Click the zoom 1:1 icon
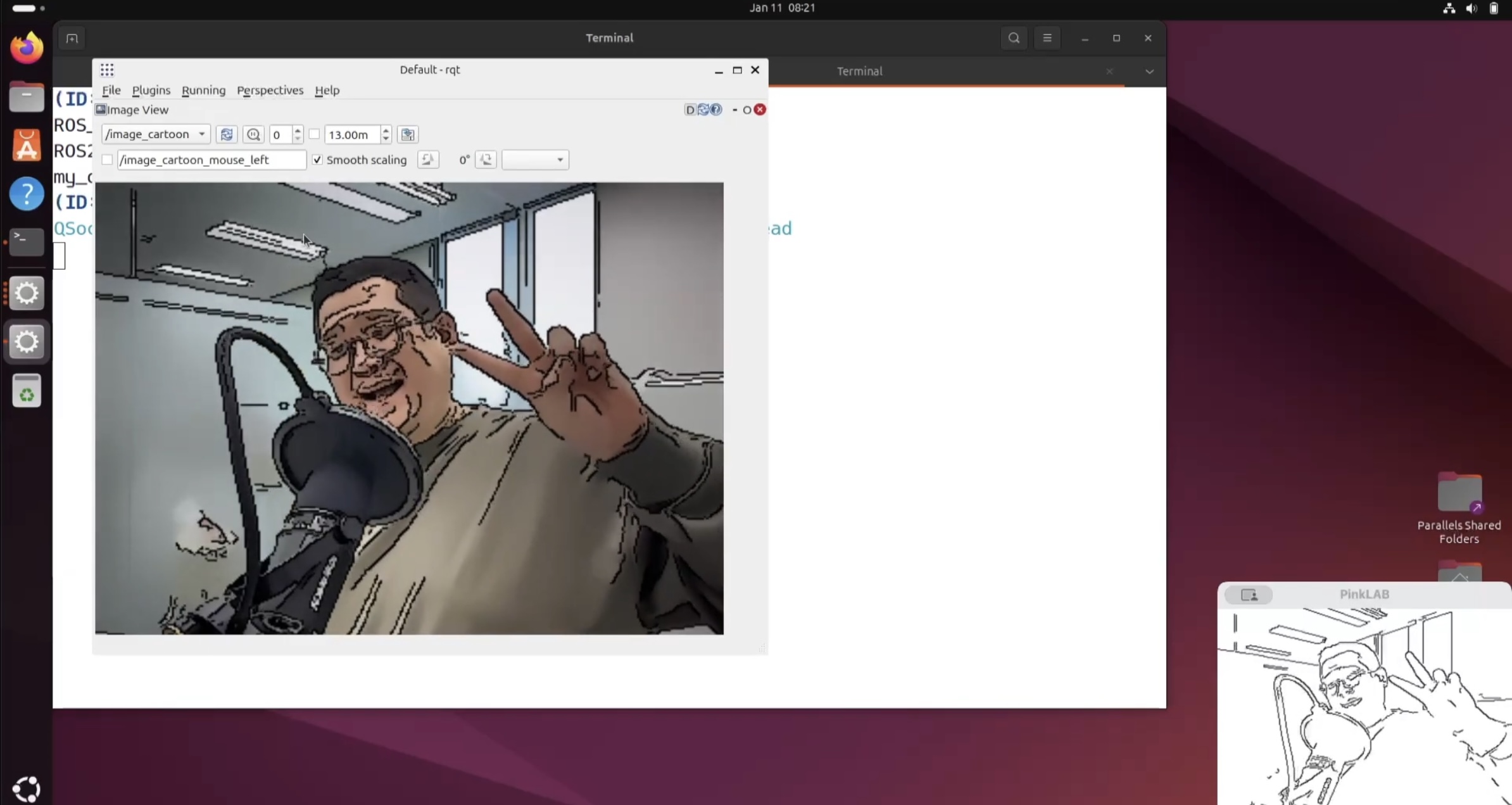Image resolution: width=1512 pixels, height=805 pixels. pyautogui.click(x=253, y=134)
